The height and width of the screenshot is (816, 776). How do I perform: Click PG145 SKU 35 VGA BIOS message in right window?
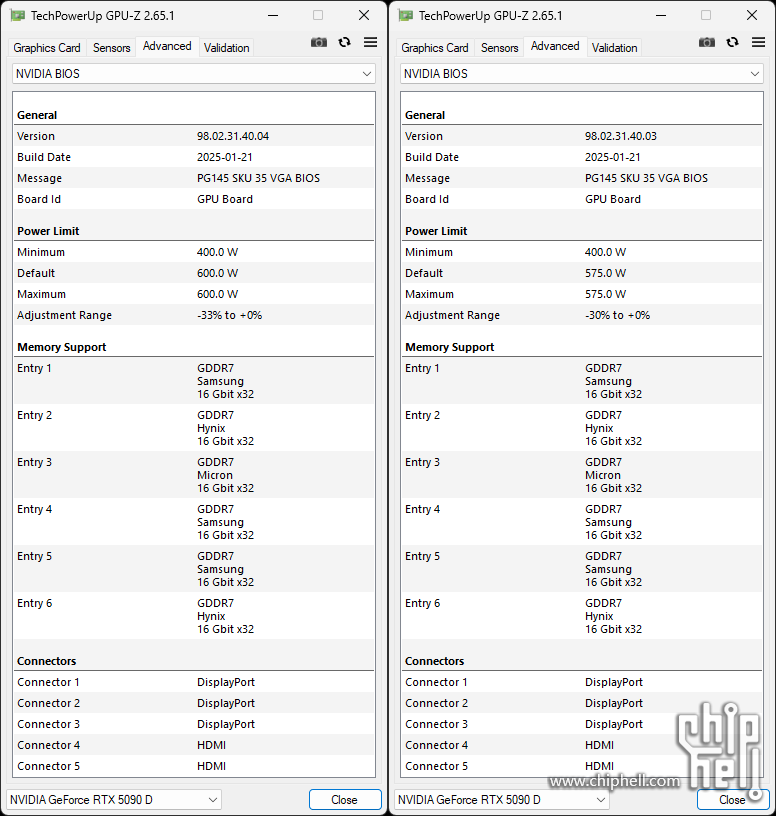pos(646,178)
